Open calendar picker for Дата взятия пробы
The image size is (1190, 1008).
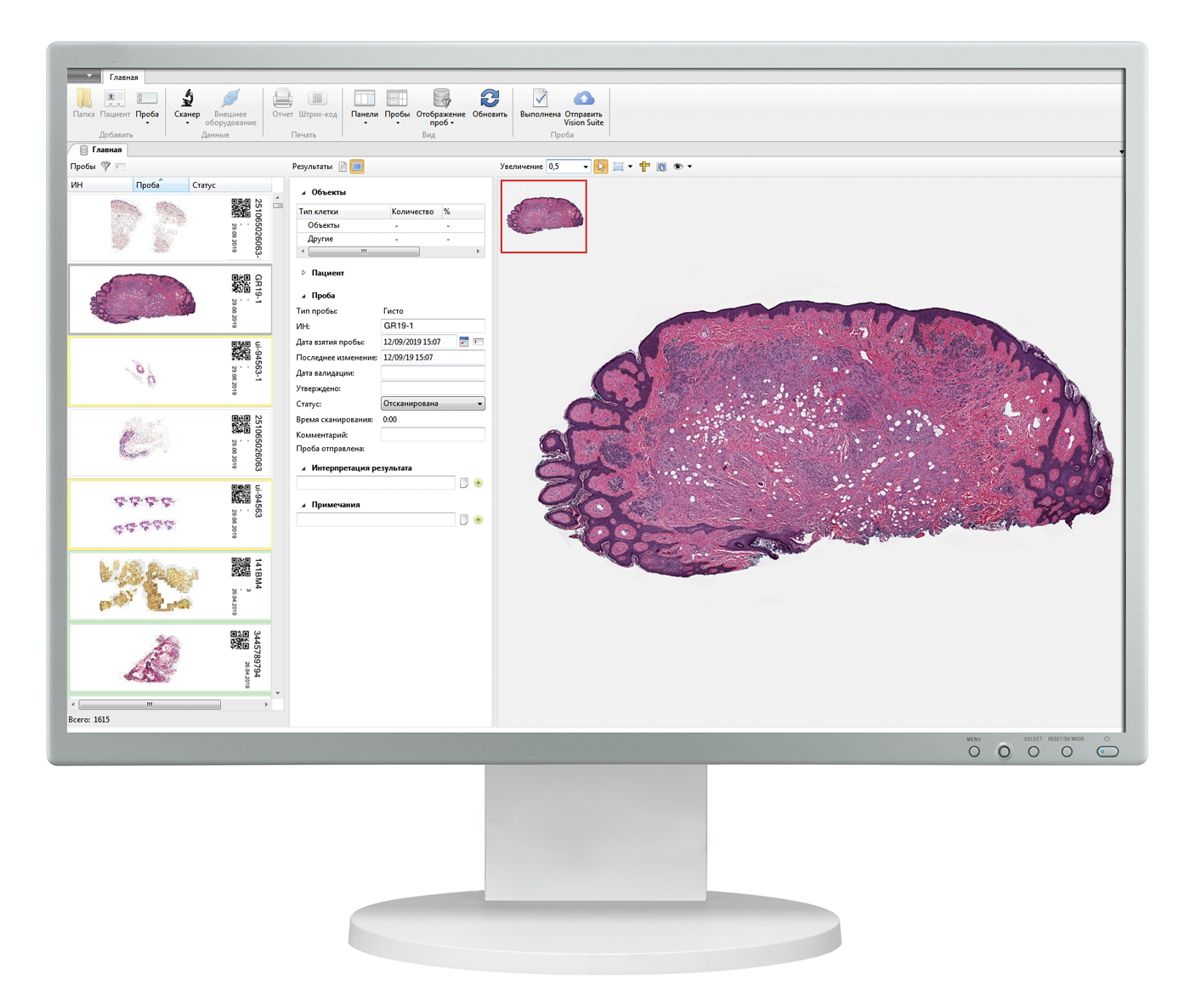pyautogui.click(x=464, y=342)
